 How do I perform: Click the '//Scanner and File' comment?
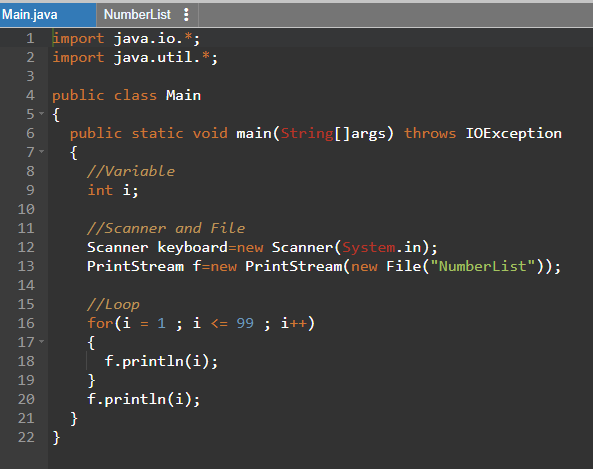[166, 228]
